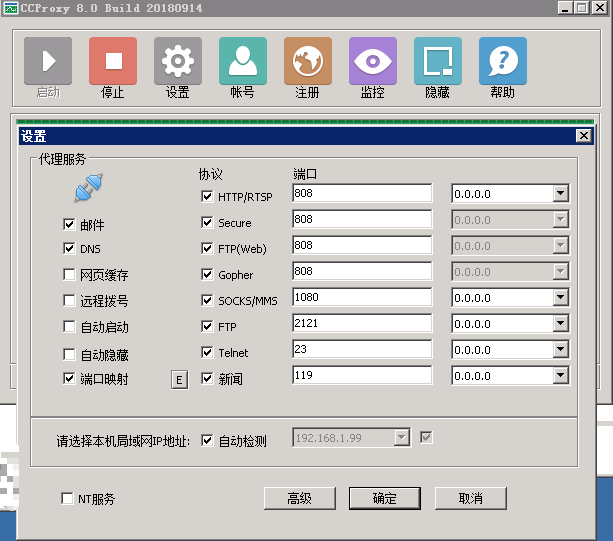The width and height of the screenshot is (613, 541).
Task: Uncheck the 新闻 news protocol checkbox
Action: (207, 378)
